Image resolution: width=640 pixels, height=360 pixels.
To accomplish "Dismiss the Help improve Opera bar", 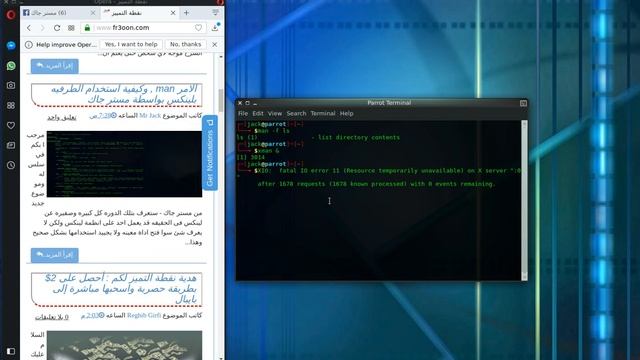I will click(x=215, y=44).
